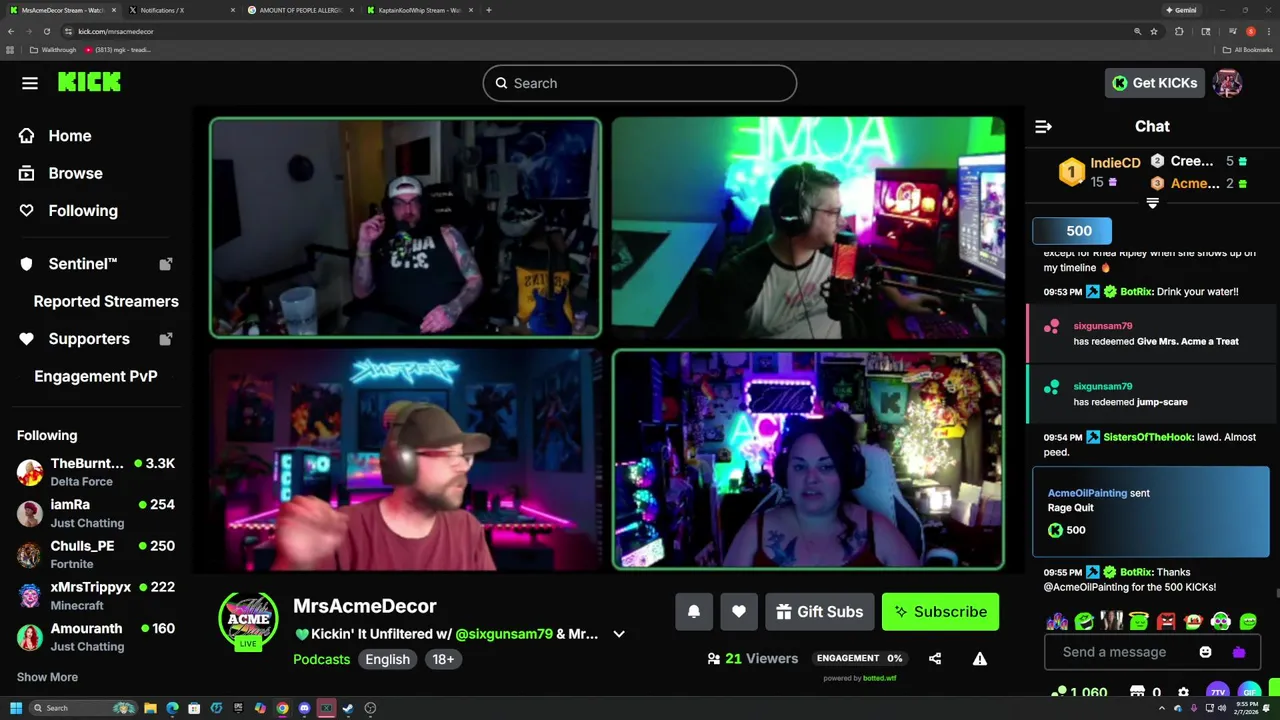This screenshot has height=720, width=1280.
Task: Open Reported Streamers in the sidebar
Action: [x=106, y=301]
